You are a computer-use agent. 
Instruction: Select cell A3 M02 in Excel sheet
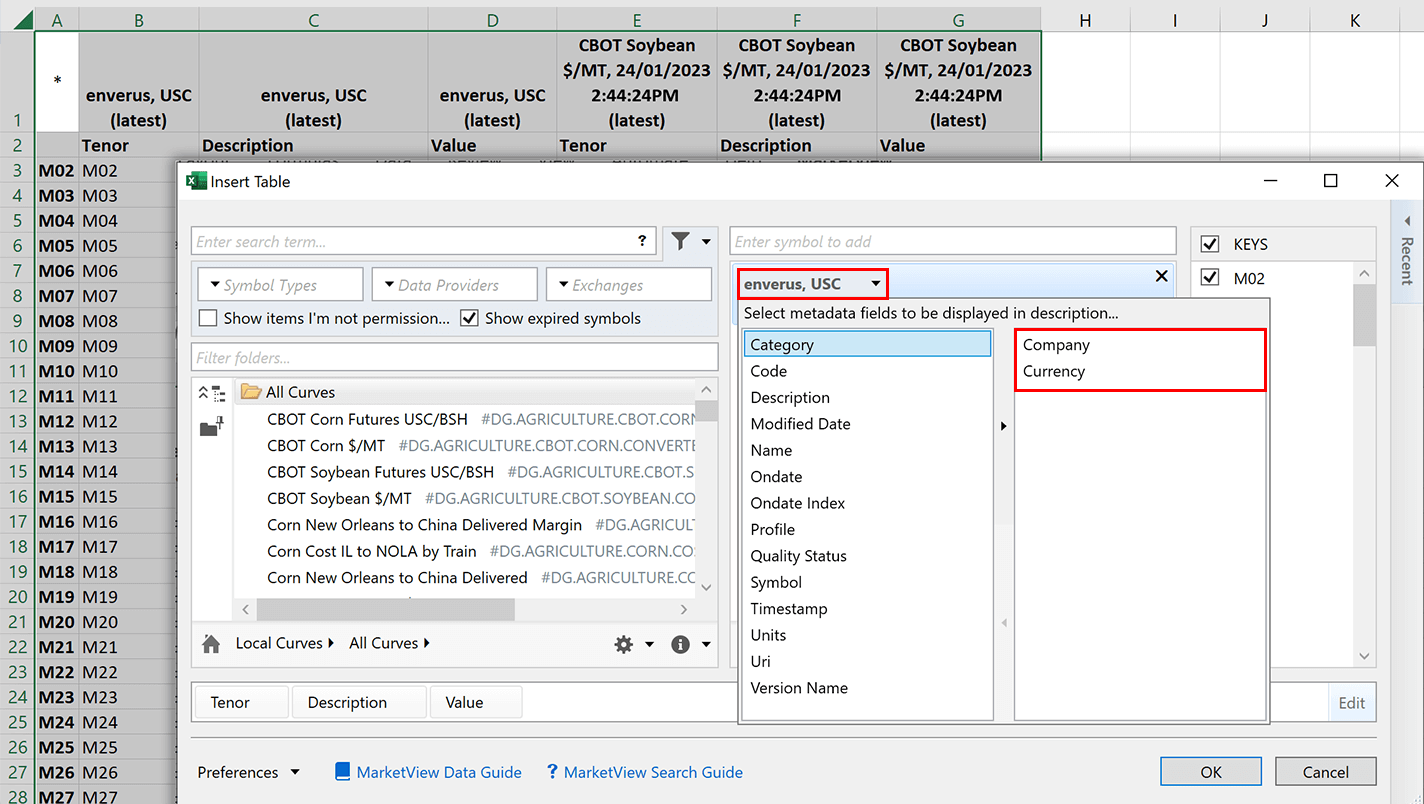click(x=57, y=170)
